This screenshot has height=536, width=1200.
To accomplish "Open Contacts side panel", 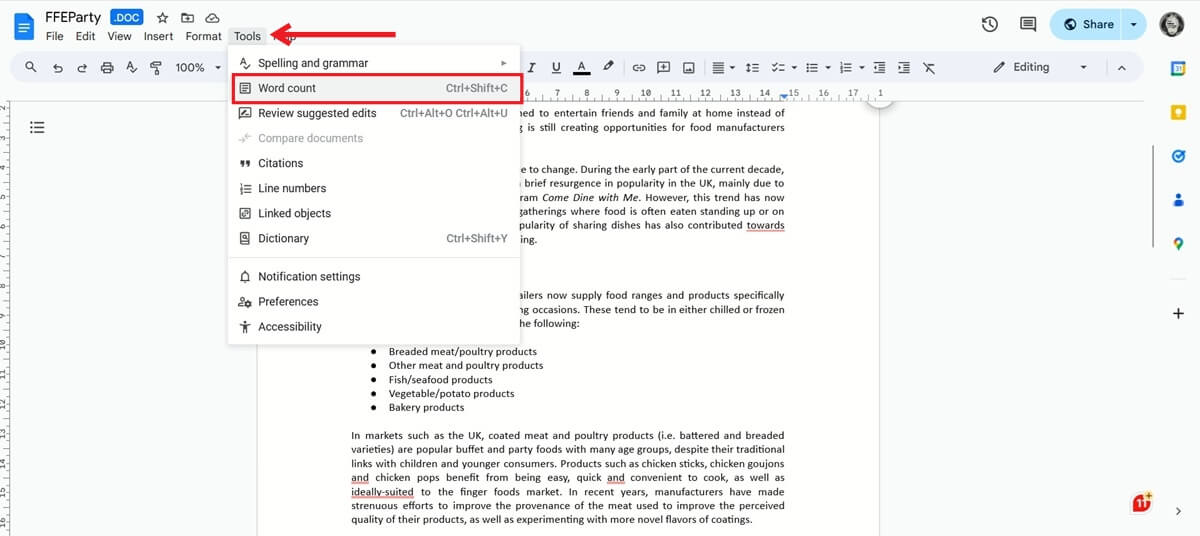I will [x=1178, y=200].
